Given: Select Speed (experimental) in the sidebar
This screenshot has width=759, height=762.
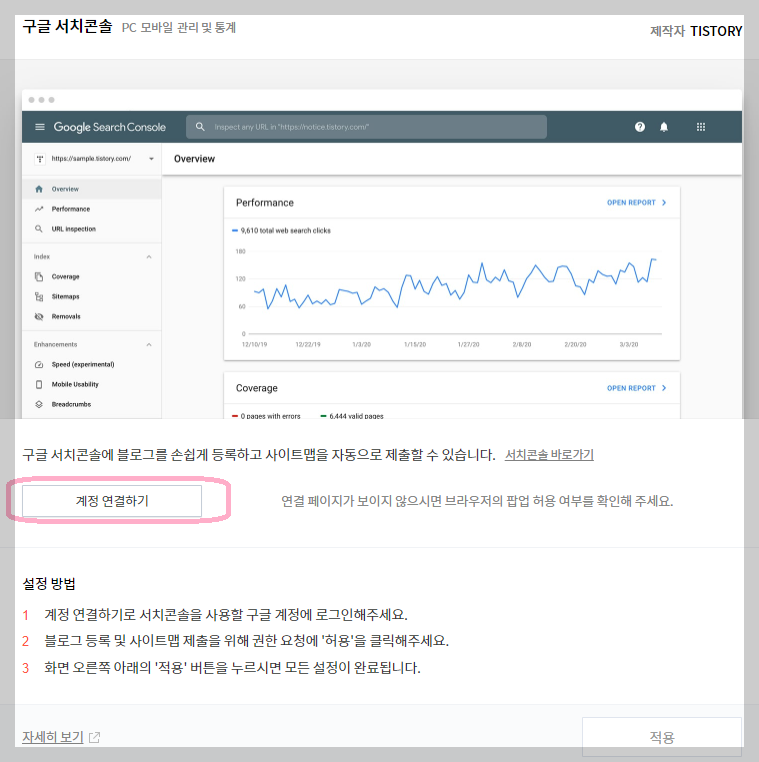Looking at the screenshot, I should tap(92, 364).
